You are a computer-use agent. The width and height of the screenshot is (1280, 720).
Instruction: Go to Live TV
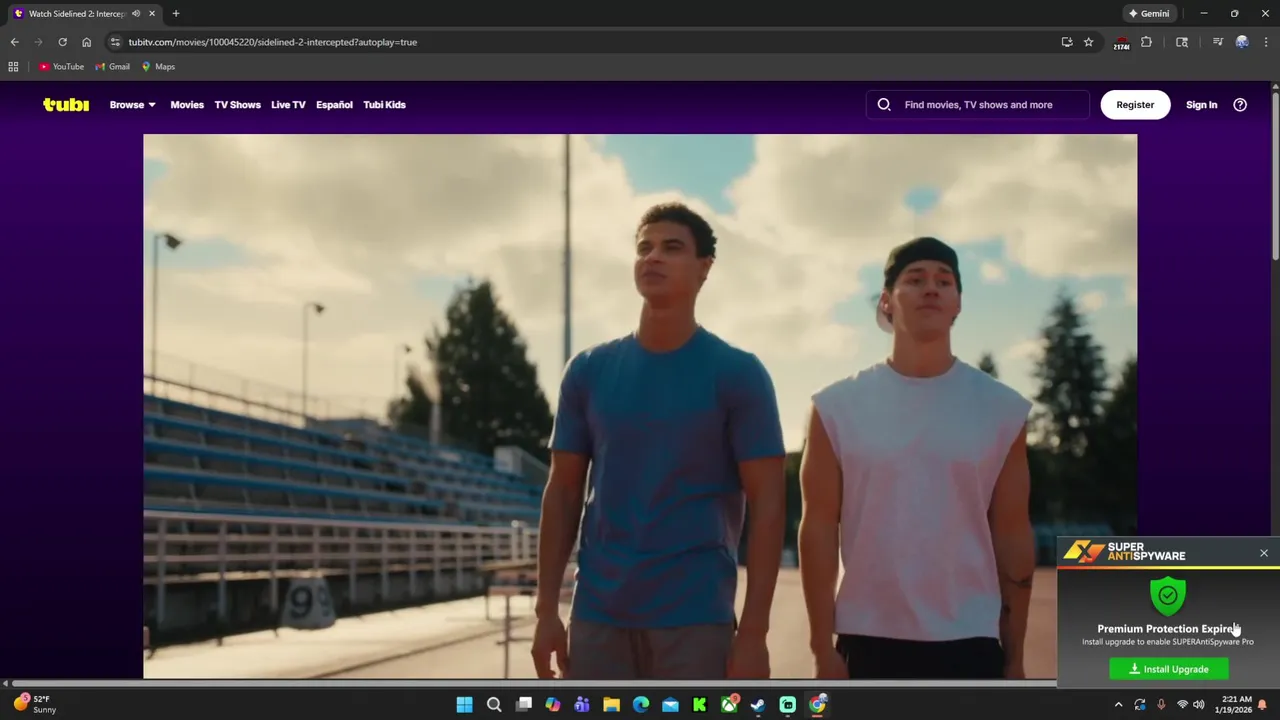(288, 104)
